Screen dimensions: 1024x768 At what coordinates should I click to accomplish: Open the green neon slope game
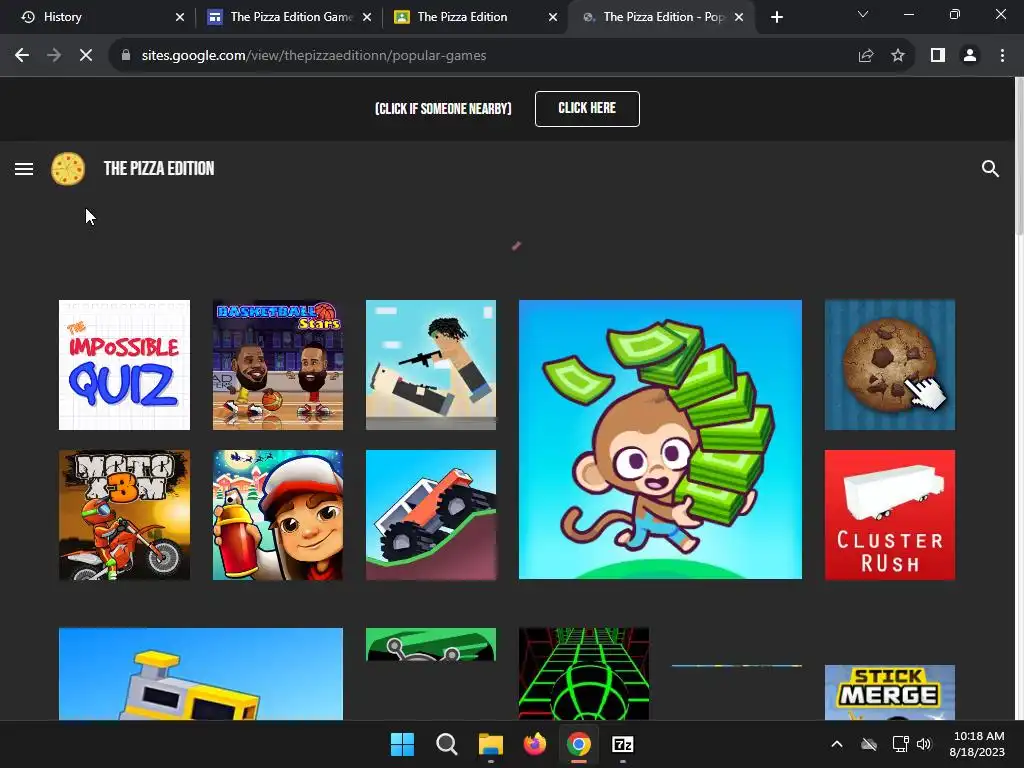pos(584,674)
